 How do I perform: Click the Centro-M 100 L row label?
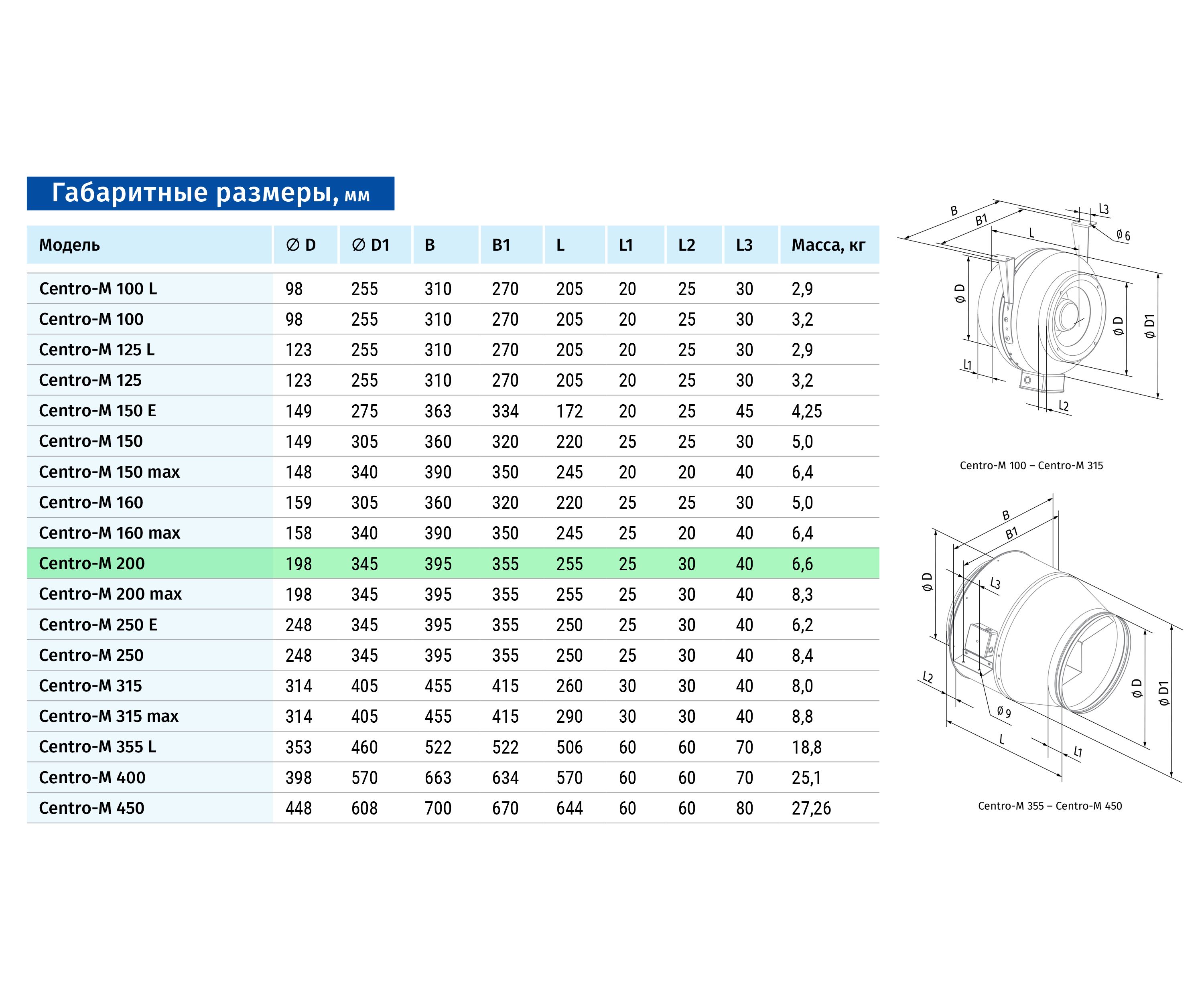tap(97, 289)
